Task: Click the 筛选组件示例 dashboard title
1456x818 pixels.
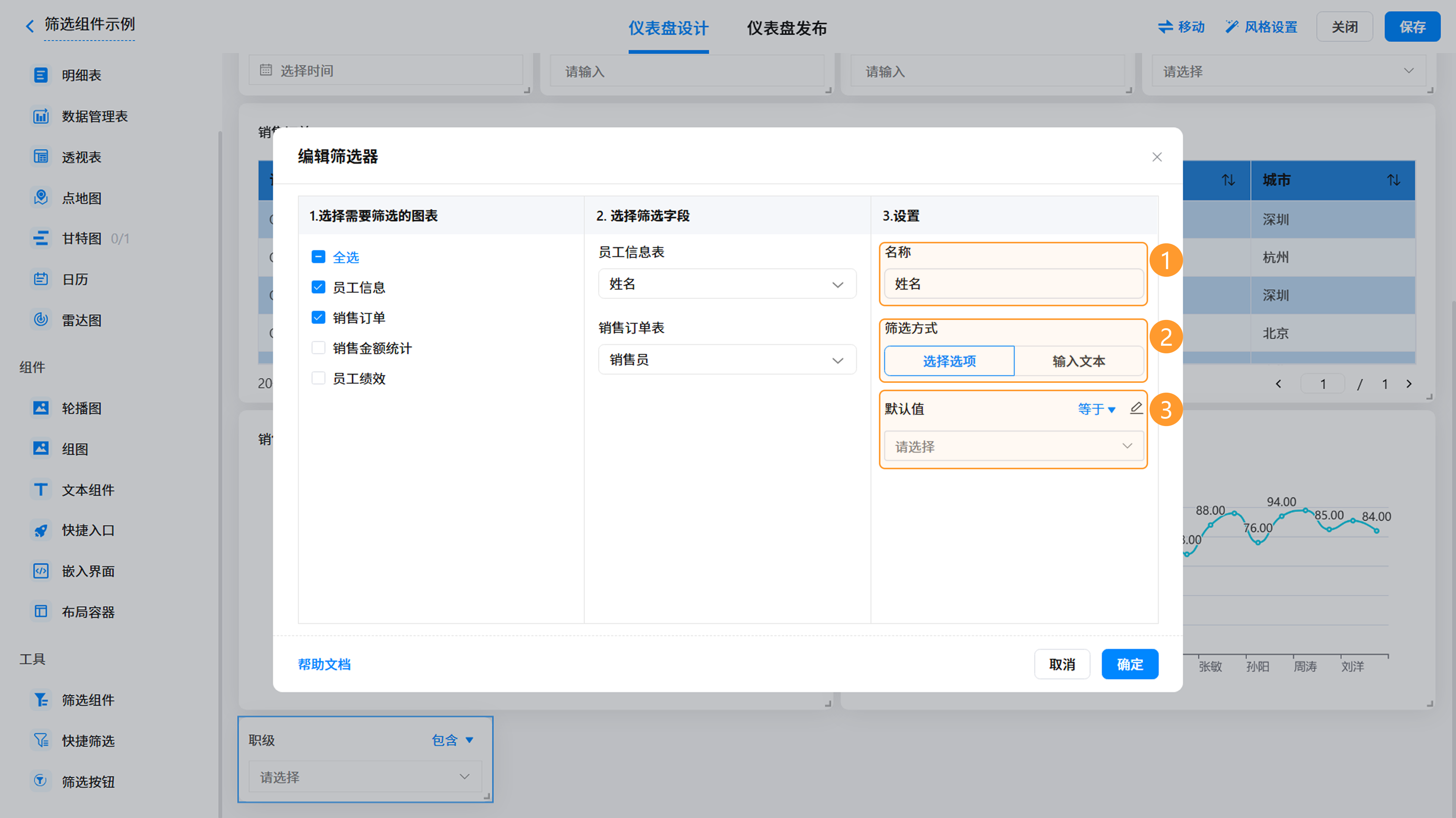Action: pos(89,24)
